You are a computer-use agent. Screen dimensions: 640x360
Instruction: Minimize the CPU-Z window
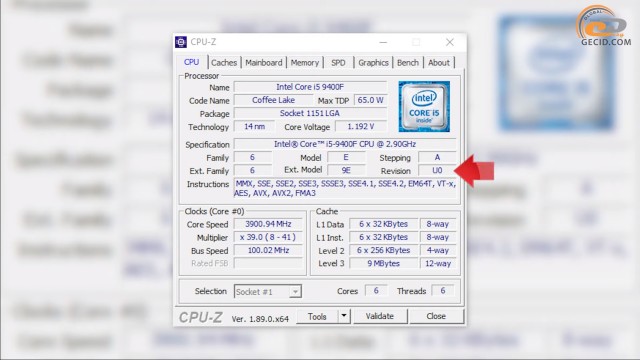[383, 42]
